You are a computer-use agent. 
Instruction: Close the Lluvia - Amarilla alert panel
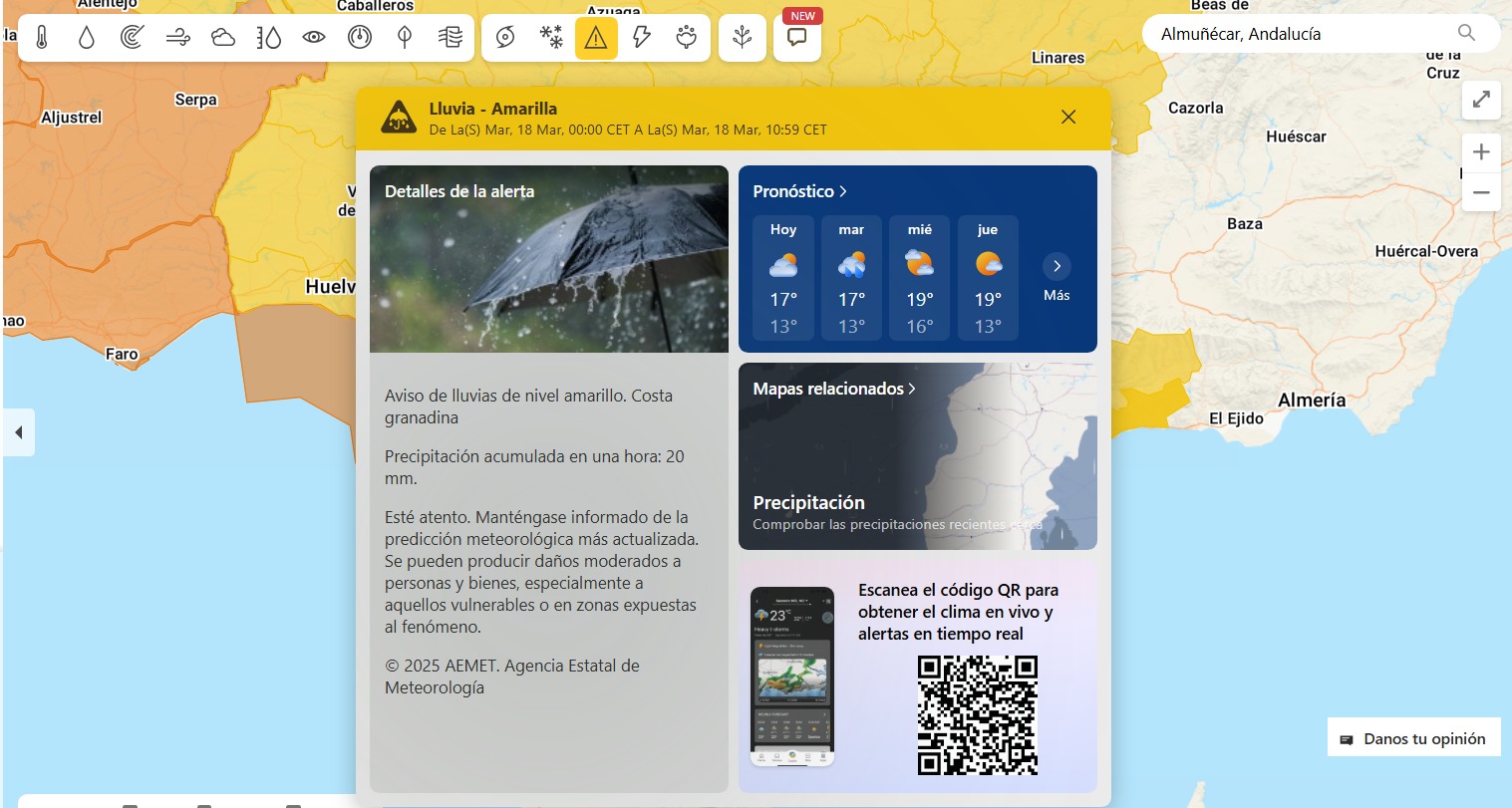pyautogui.click(x=1068, y=118)
